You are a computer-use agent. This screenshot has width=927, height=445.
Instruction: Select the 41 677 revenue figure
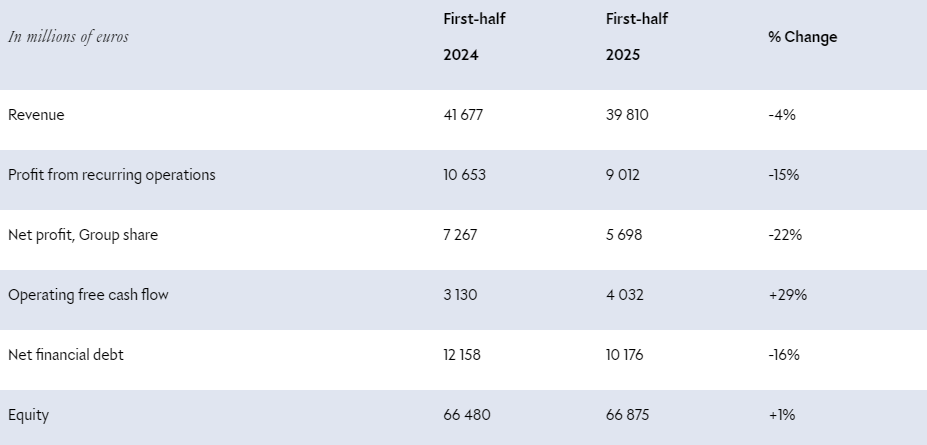pos(463,115)
